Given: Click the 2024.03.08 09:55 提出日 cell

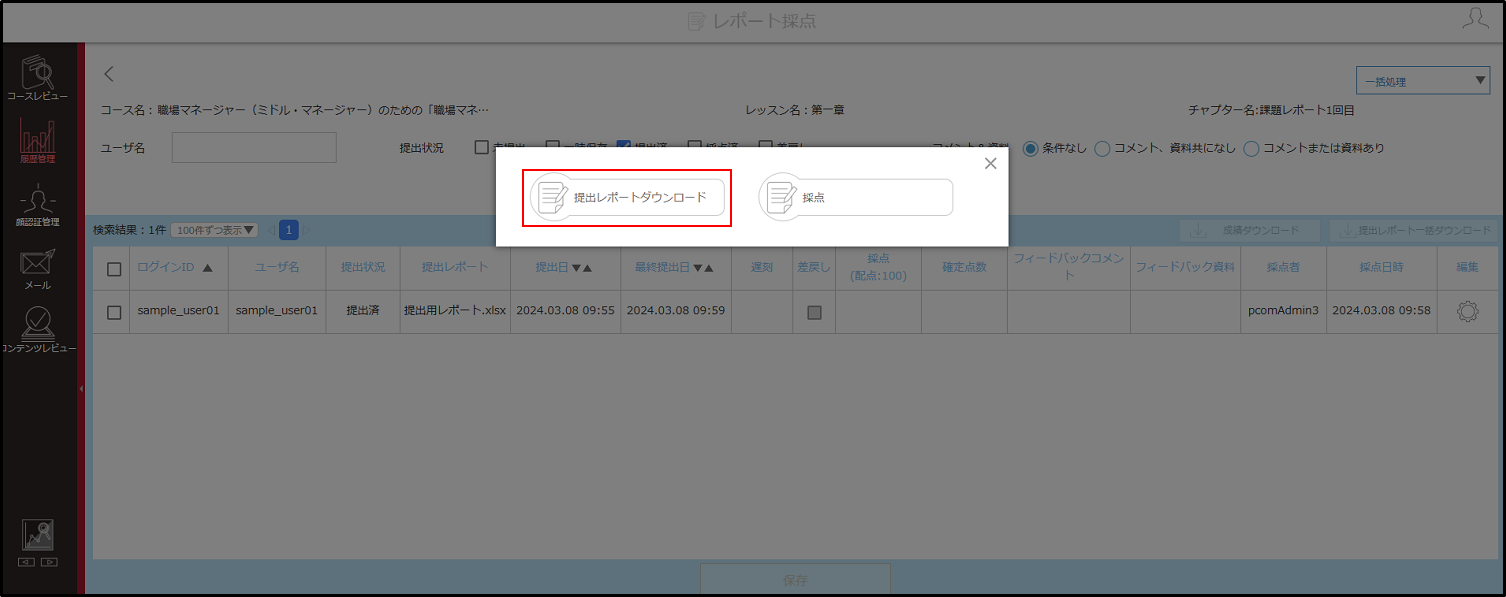Looking at the screenshot, I should pyautogui.click(x=565, y=311).
